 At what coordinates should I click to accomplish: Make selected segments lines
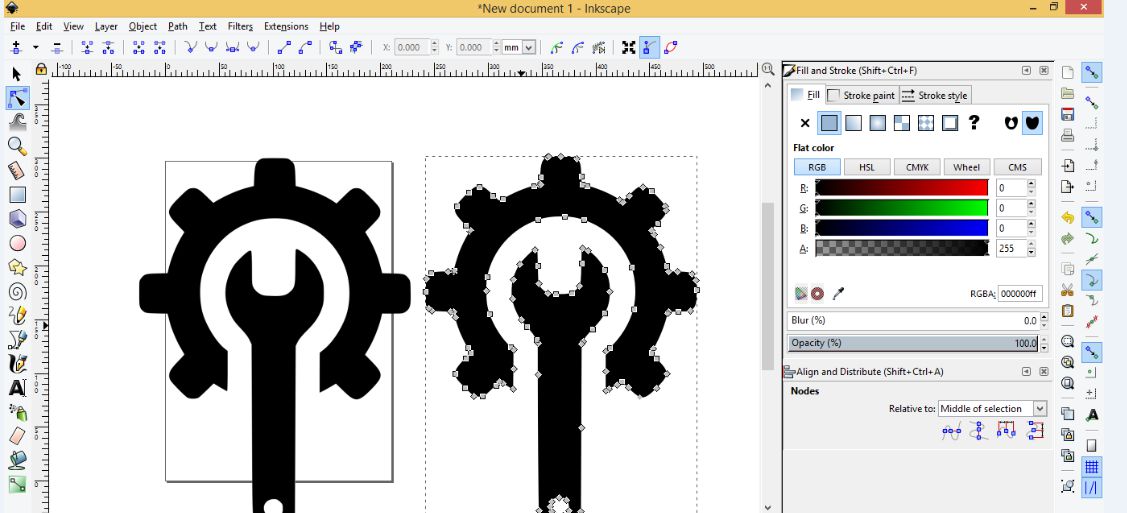point(284,47)
